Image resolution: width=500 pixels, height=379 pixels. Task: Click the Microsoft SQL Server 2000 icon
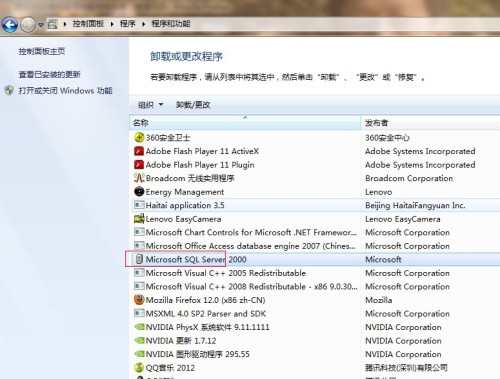click(x=139, y=259)
